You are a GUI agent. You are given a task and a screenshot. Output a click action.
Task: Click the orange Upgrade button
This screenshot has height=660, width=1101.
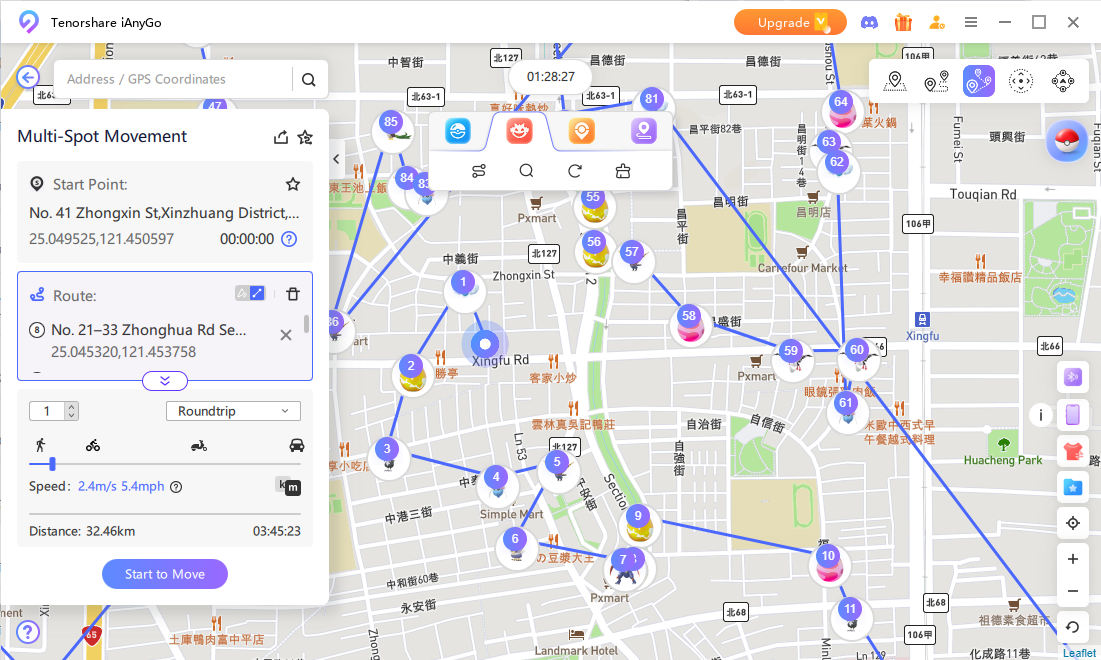[x=790, y=22]
